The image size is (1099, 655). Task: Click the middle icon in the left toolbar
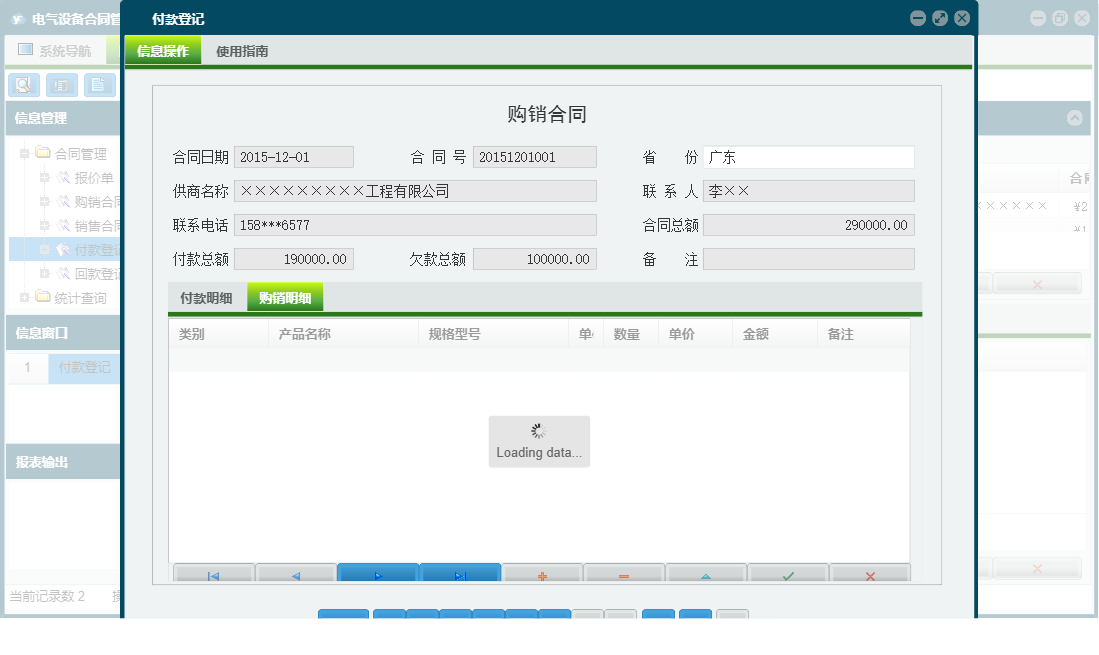(61, 85)
